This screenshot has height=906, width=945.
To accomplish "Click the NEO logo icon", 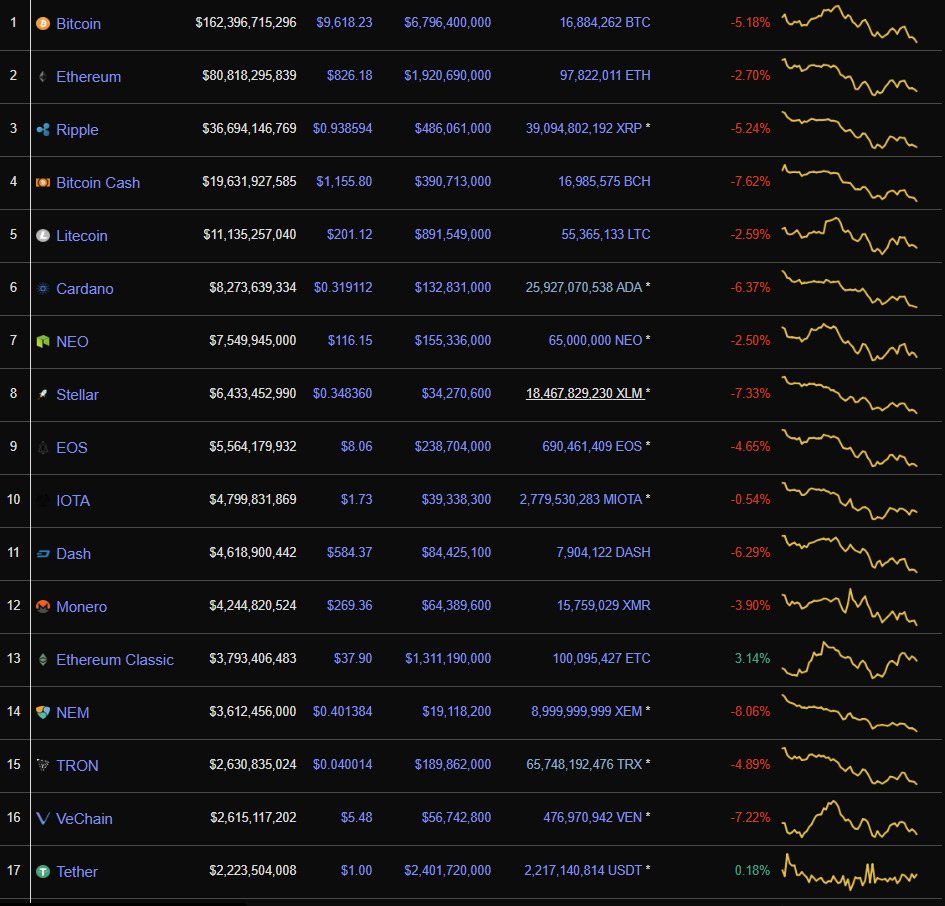I will [x=43, y=341].
